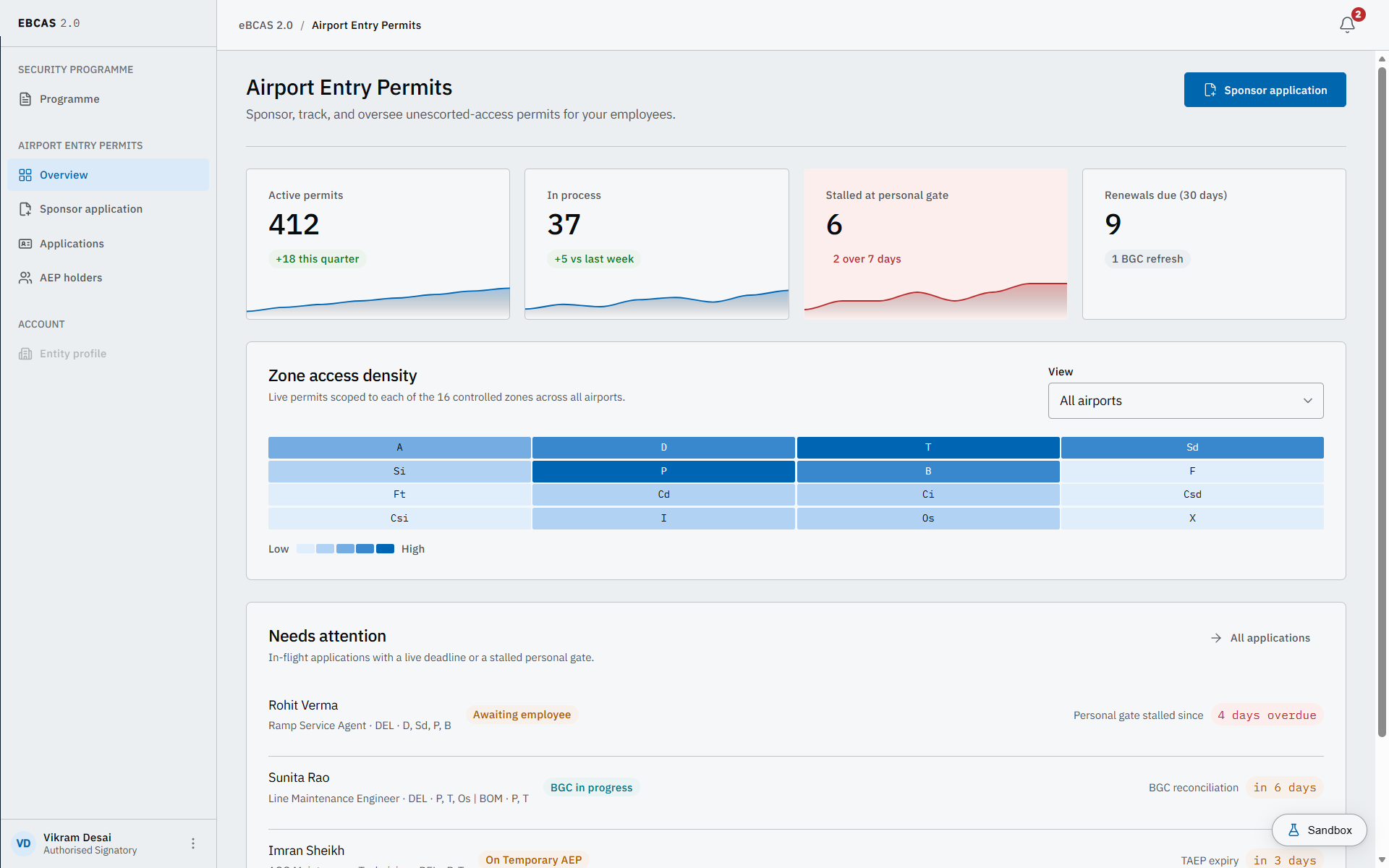
Task: Click the Programme document icon
Action: pos(25,99)
